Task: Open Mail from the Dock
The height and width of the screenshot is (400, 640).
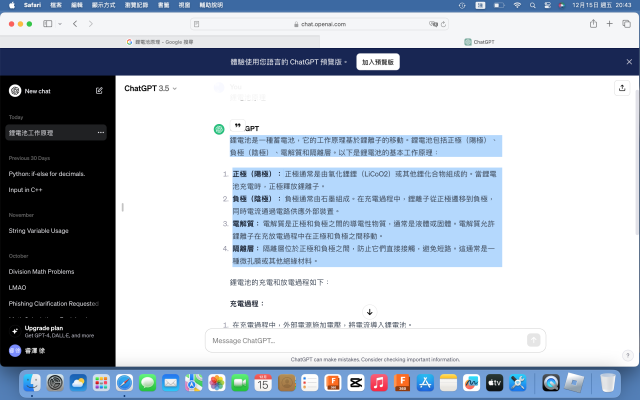Action: pos(171,383)
